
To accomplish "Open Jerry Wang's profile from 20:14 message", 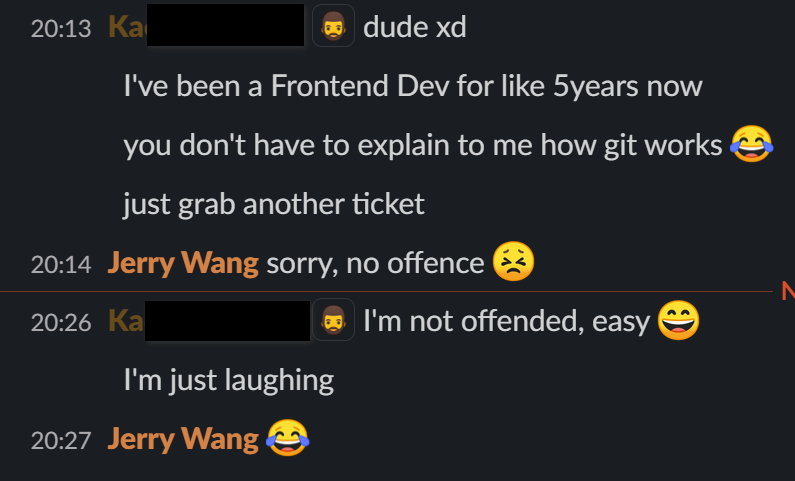I will pos(183,263).
